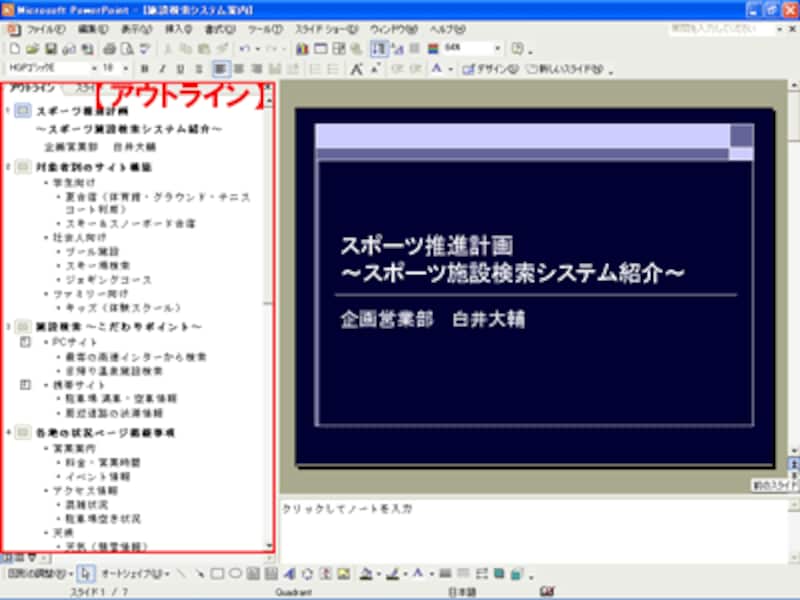The image size is (800, 600).
Task: Expand the AutoShapes (オートシェイプ) menu
Action: tap(133, 573)
